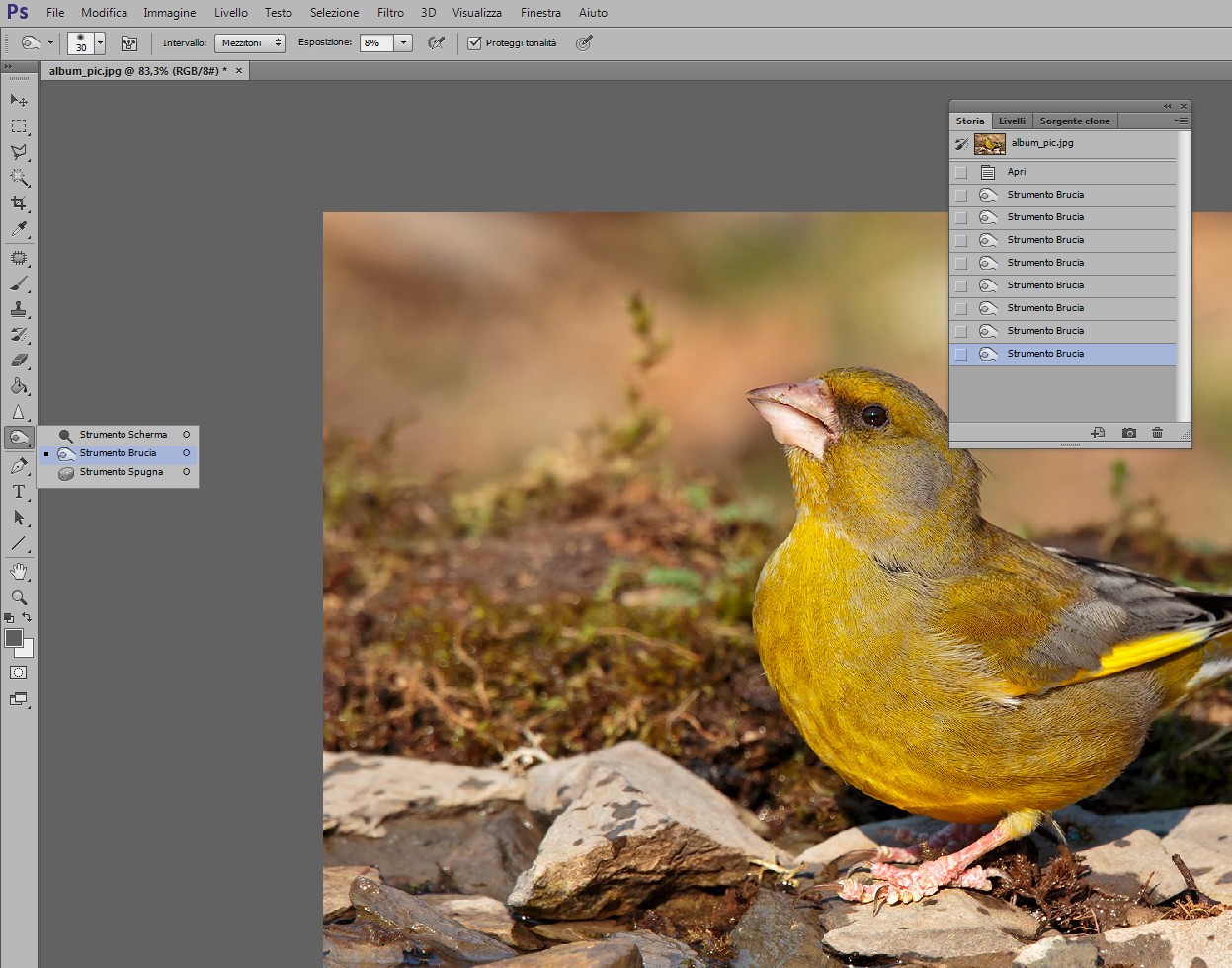Select the Zoom tool in the toolbar
The image size is (1232, 968).
[x=19, y=598]
